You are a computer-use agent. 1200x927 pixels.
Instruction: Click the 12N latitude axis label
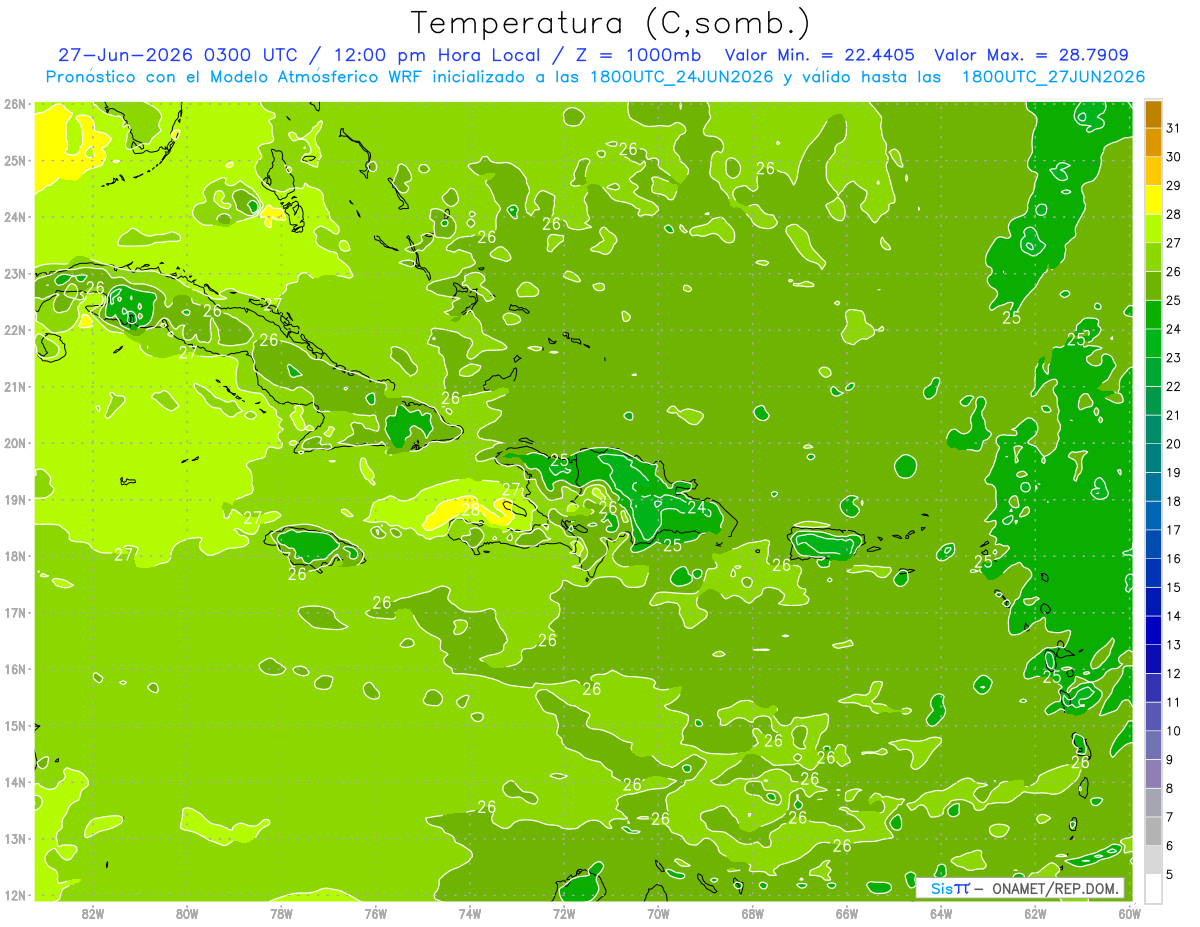(15, 895)
